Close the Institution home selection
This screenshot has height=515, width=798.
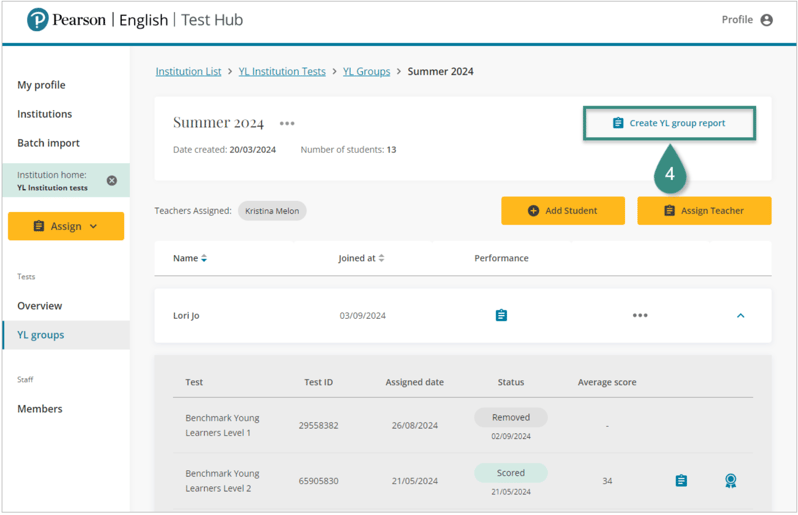(x=112, y=181)
